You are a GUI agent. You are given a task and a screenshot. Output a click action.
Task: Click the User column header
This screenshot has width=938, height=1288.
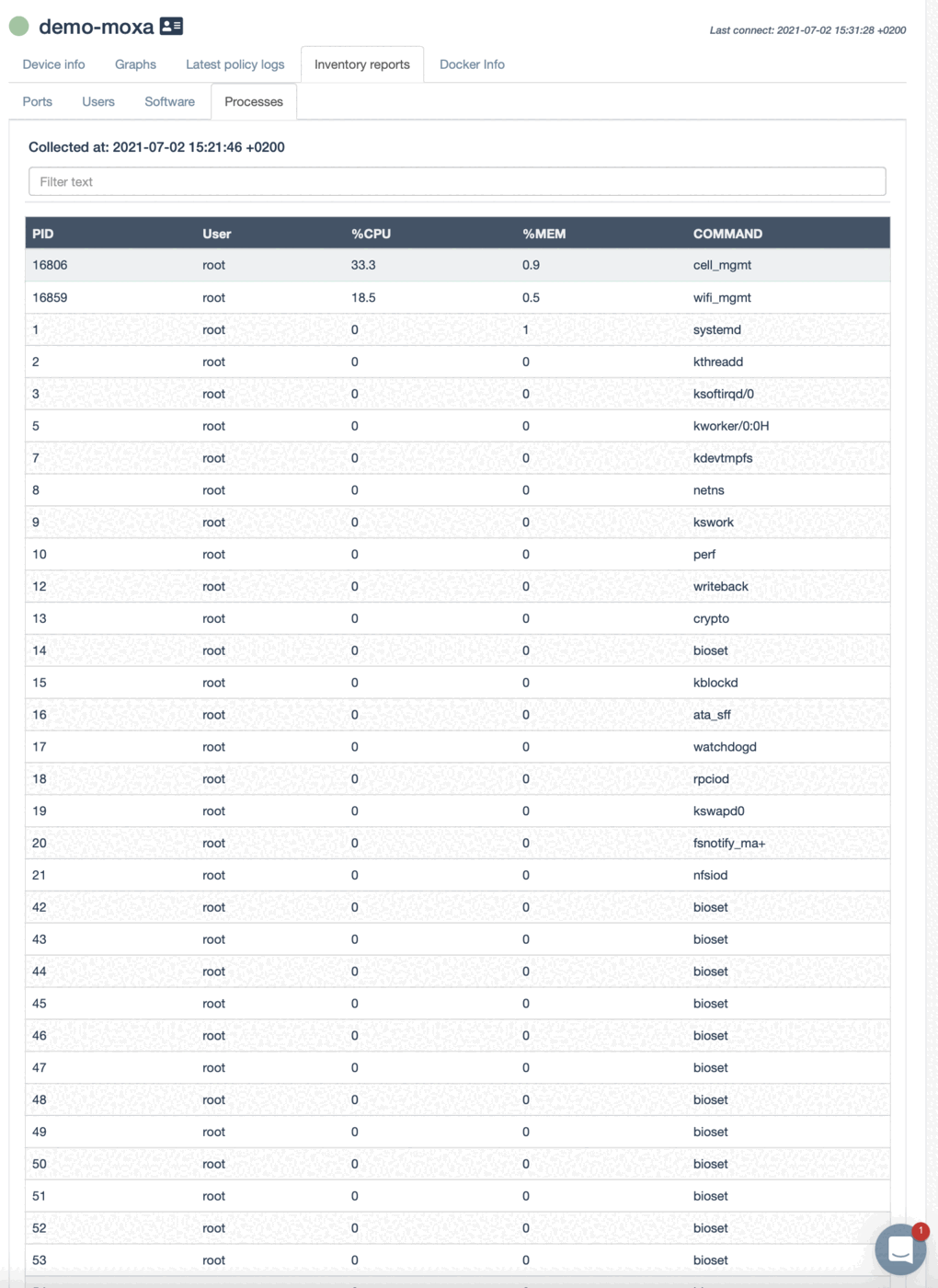[x=217, y=234]
